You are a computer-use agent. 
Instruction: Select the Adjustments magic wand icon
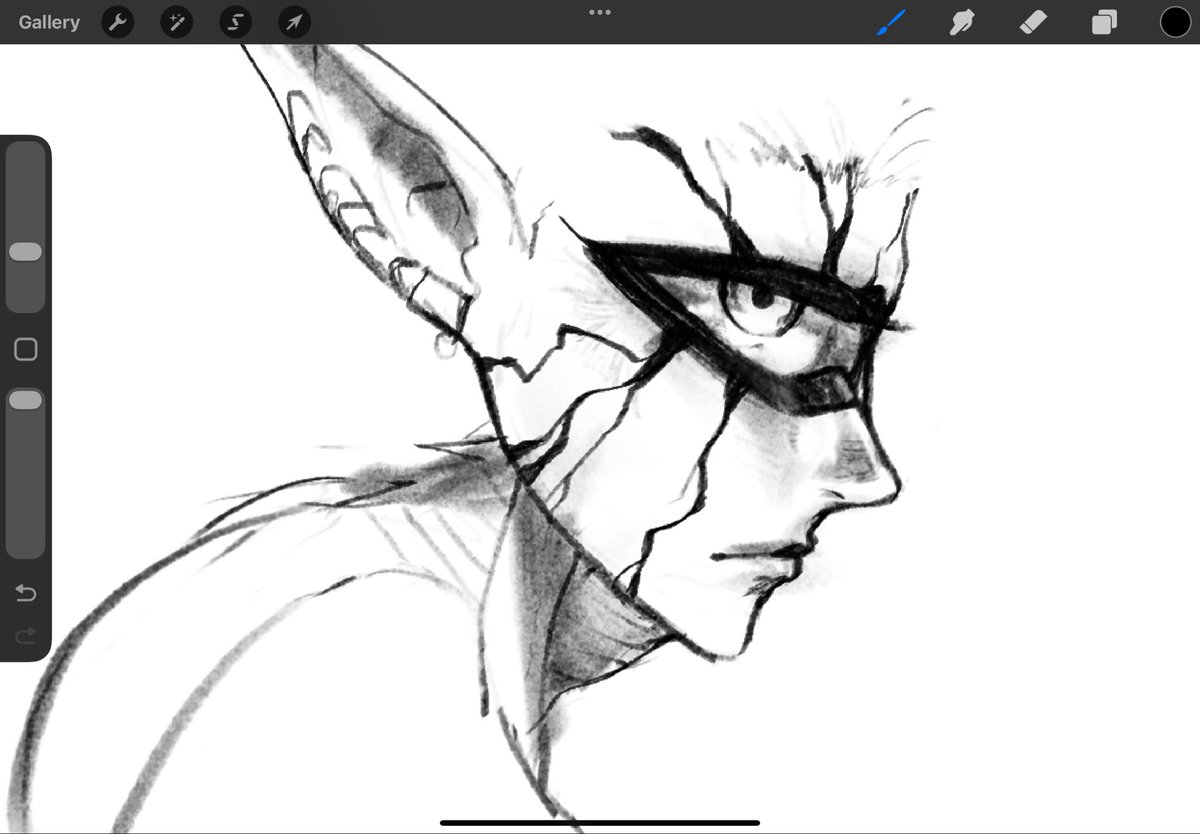(176, 22)
